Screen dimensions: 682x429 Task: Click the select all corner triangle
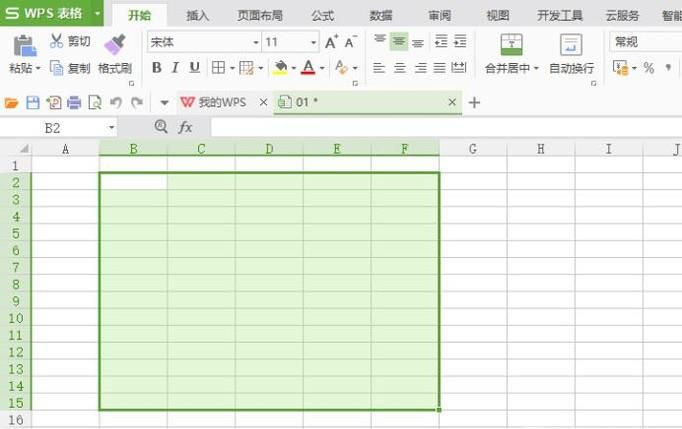pyautogui.click(x=24, y=149)
